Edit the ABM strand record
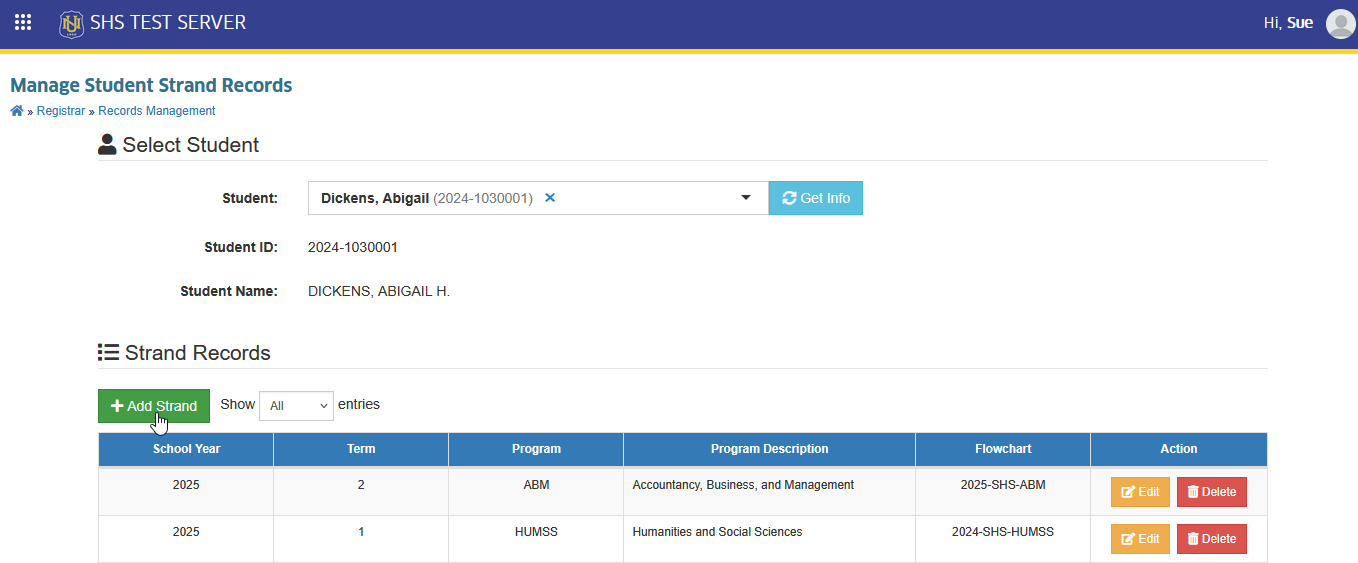Viewport: 1358px width, 563px height. (x=1140, y=492)
